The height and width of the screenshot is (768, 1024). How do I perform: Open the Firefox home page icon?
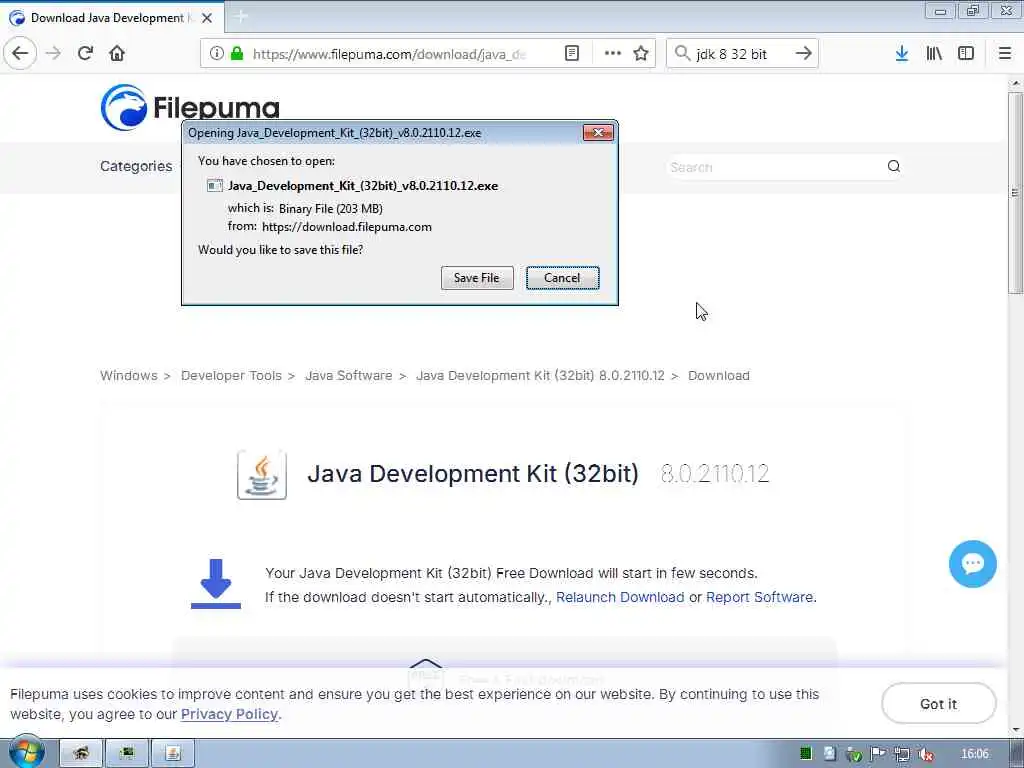[x=117, y=53]
